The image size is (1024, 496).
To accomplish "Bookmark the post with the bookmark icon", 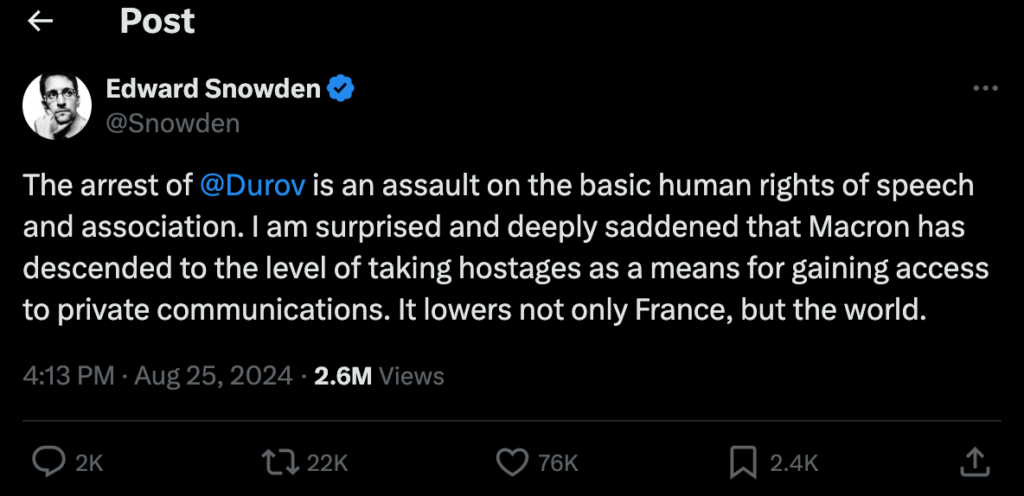I will coord(742,461).
